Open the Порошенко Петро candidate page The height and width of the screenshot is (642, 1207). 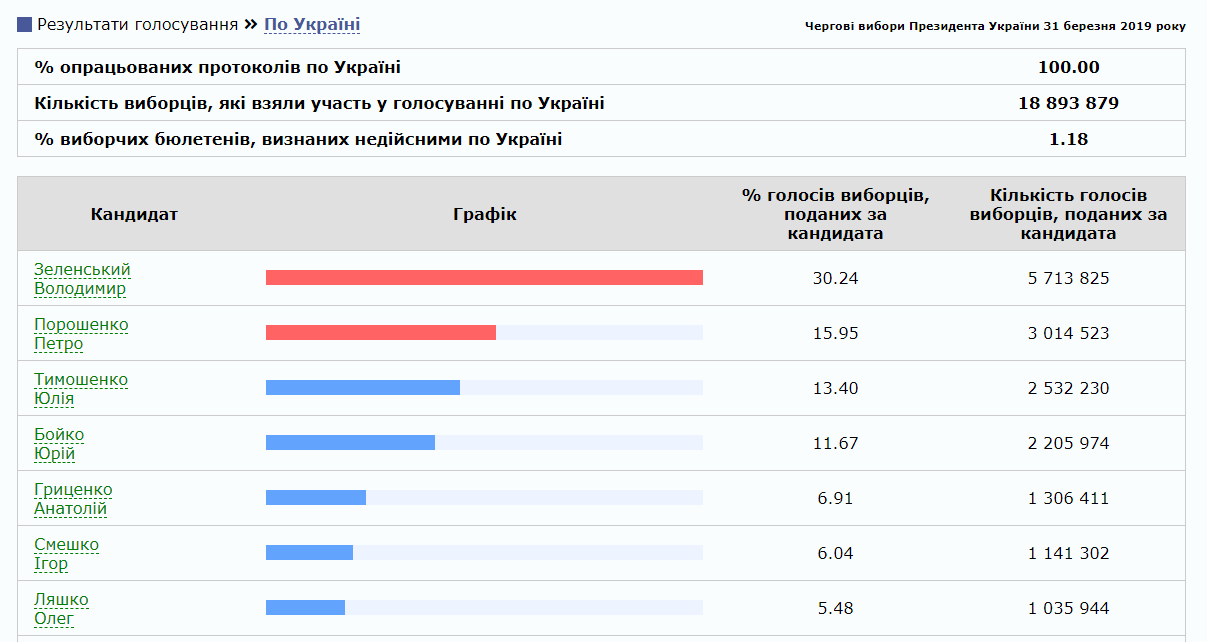pyautogui.click(x=83, y=334)
